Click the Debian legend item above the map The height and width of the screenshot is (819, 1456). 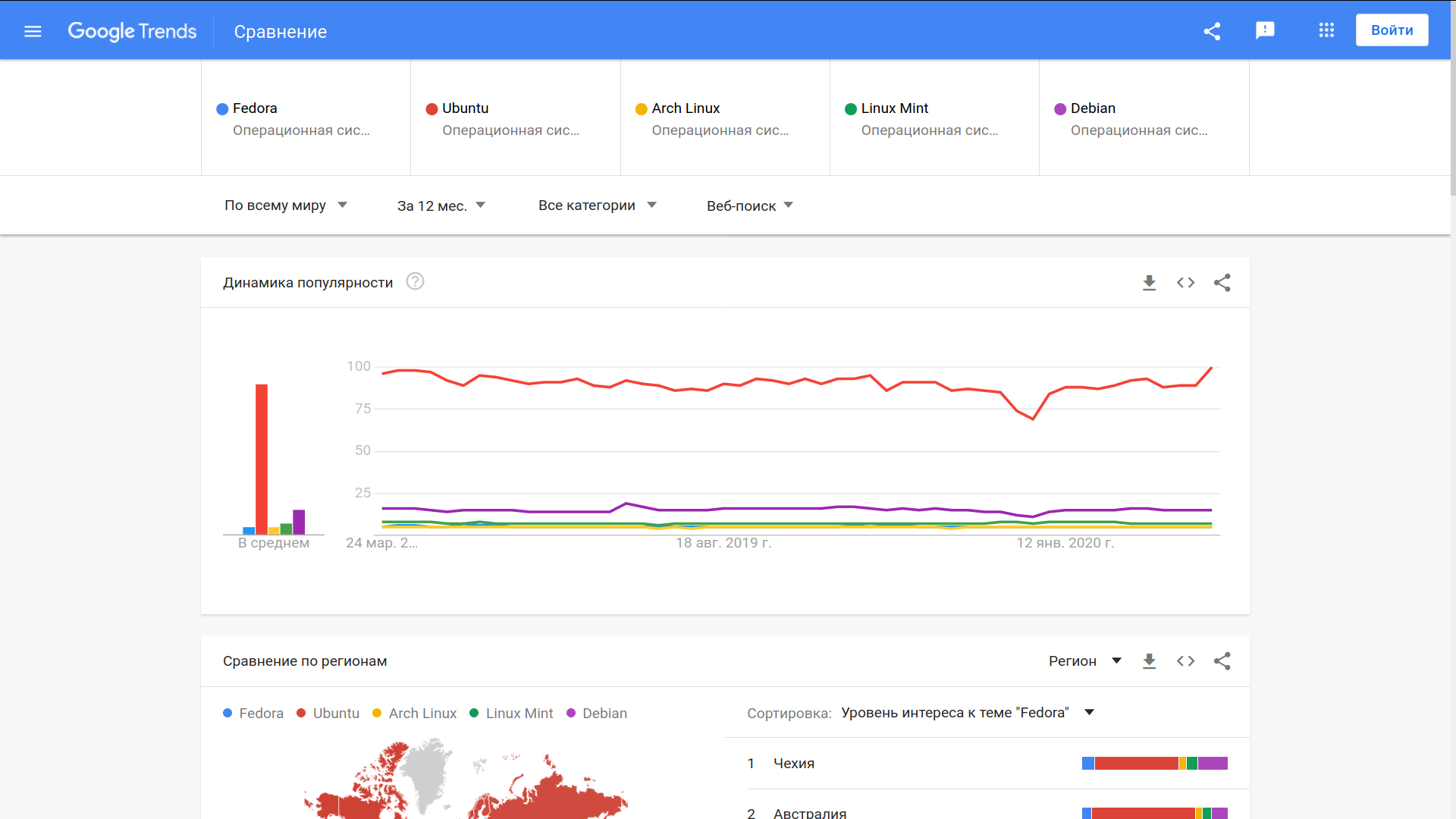(598, 714)
